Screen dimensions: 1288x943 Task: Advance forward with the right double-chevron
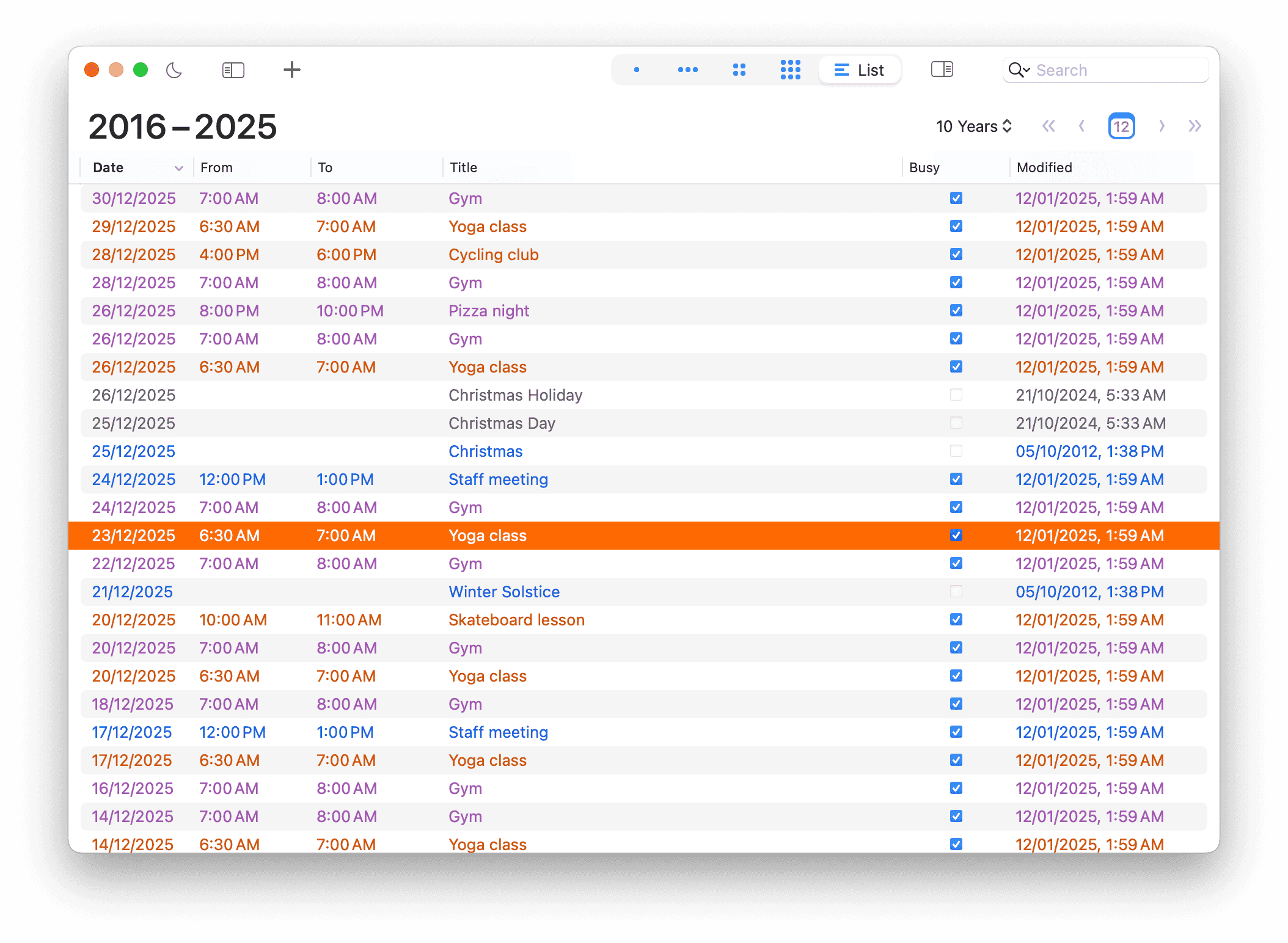click(1195, 126)
